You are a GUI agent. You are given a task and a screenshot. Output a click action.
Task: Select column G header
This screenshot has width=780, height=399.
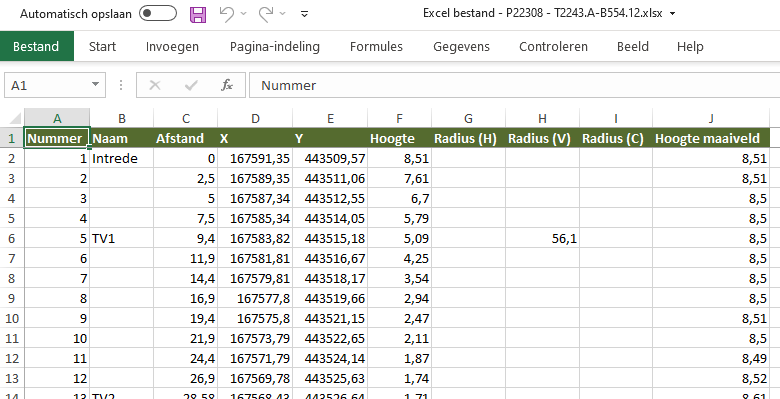pos(468,118)
